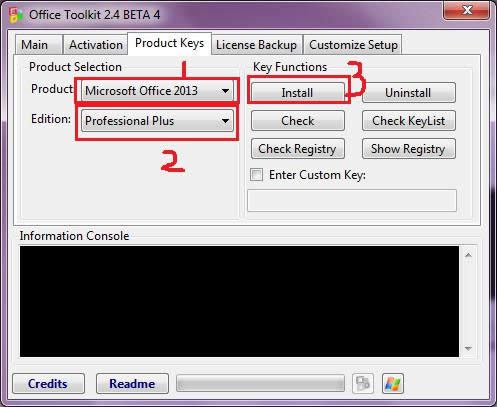
Task: Close the Office Toolkit window
Action: pyautogui.click(x=467, y=10)
